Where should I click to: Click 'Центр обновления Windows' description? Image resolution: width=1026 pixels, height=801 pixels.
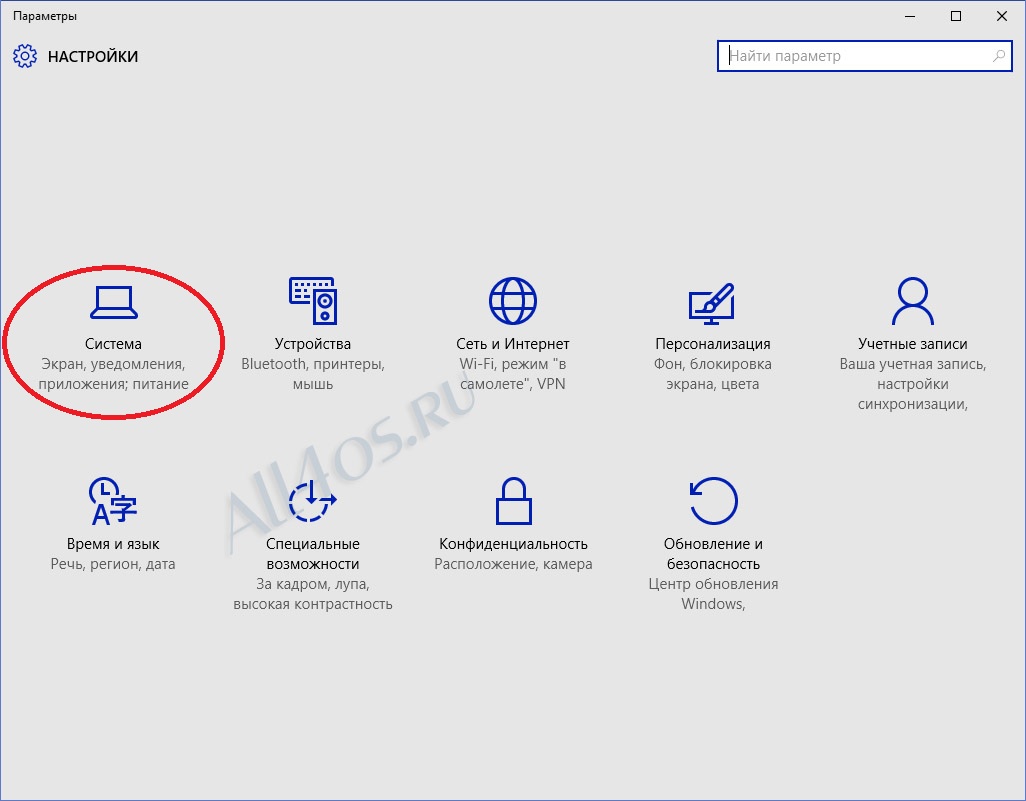click(x=713, y=594)
